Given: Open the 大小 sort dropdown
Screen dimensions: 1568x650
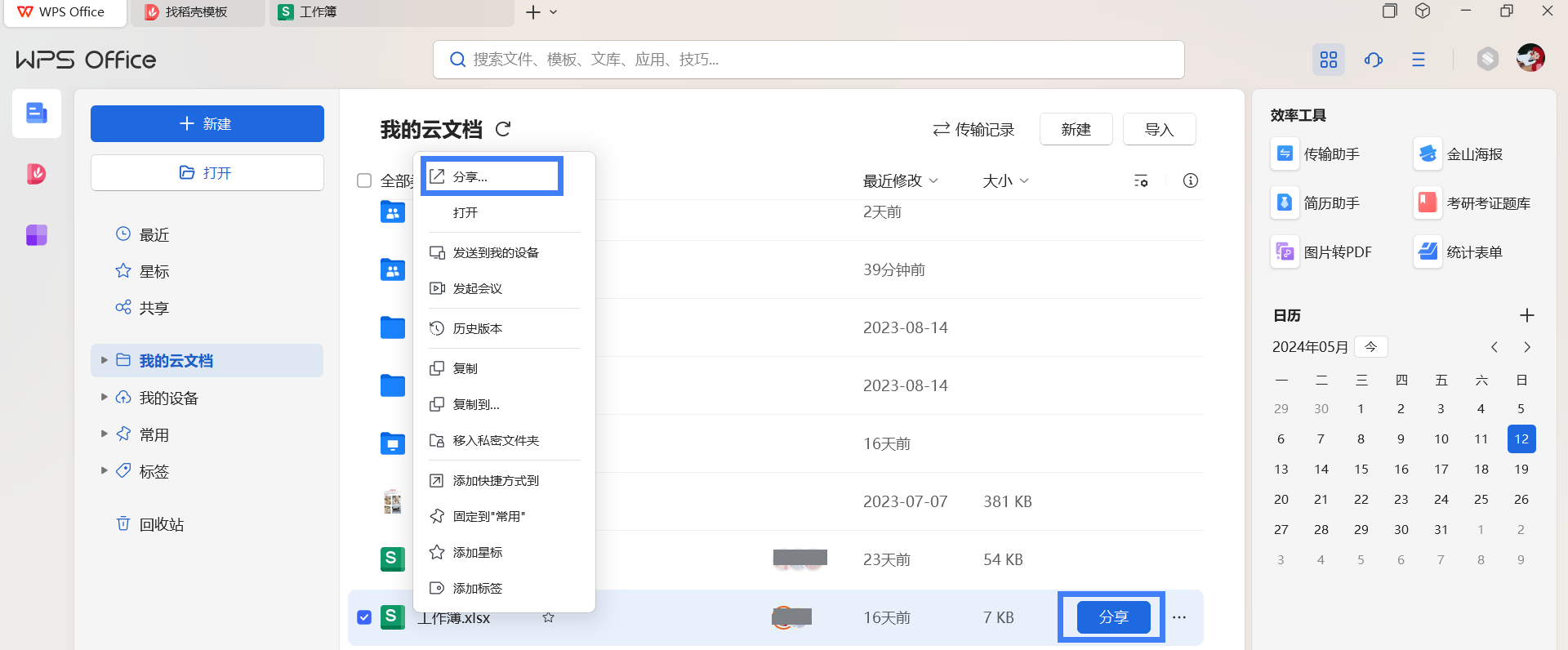Looking at the screenshot, I should point(1004,180).
